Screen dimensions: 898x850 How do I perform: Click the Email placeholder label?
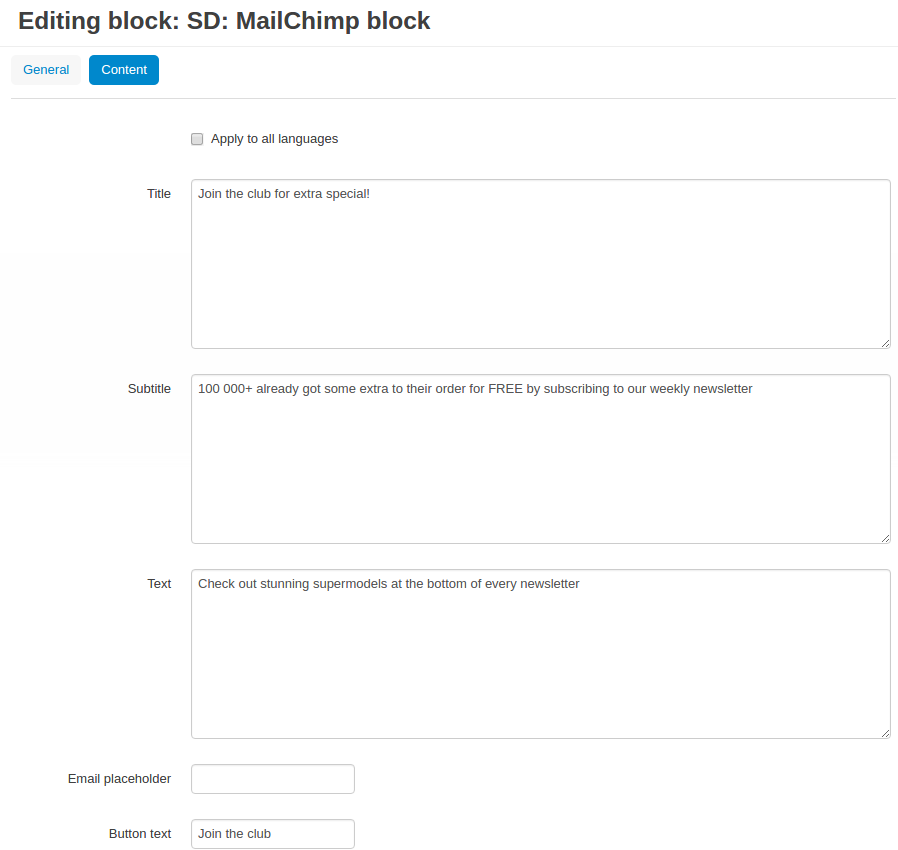point(119,779)
